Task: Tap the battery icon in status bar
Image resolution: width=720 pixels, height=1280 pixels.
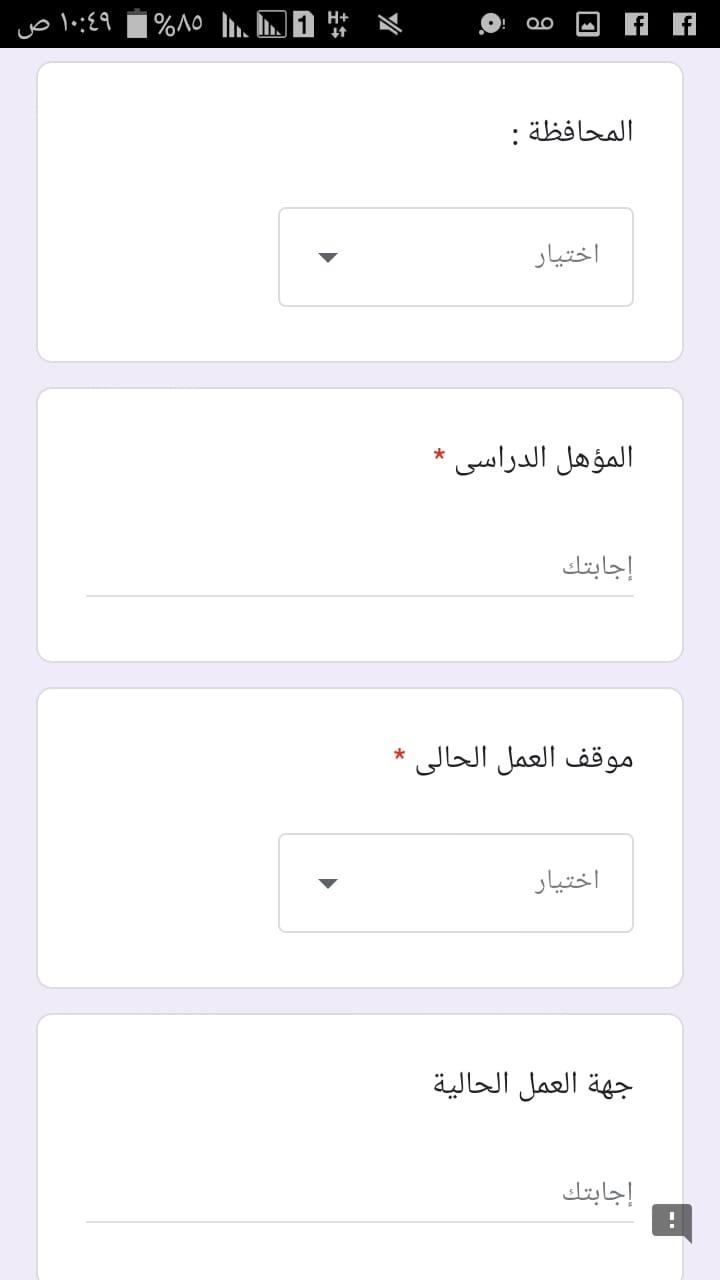Action: pyautogui.click(x=138, y=24)
